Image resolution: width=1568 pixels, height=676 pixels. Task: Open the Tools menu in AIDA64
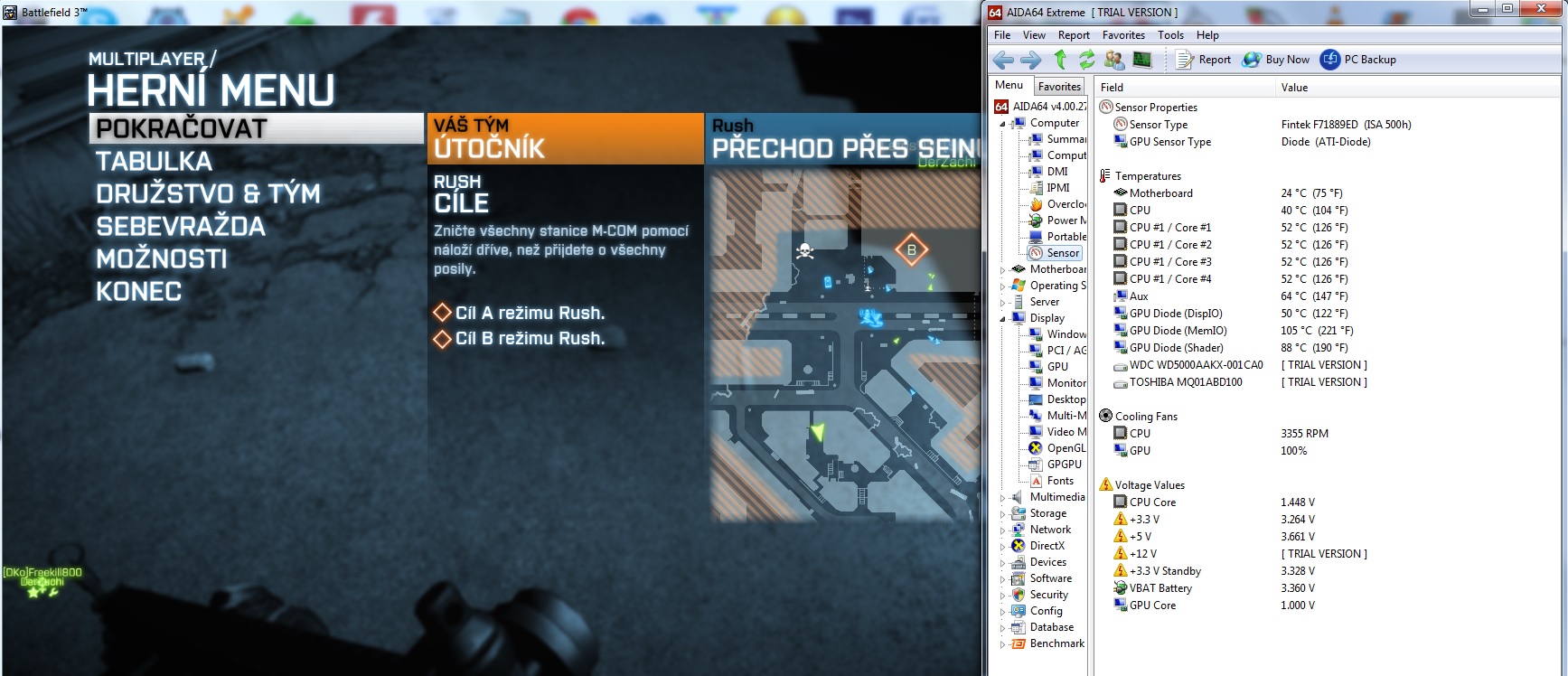pos(1170,35)
